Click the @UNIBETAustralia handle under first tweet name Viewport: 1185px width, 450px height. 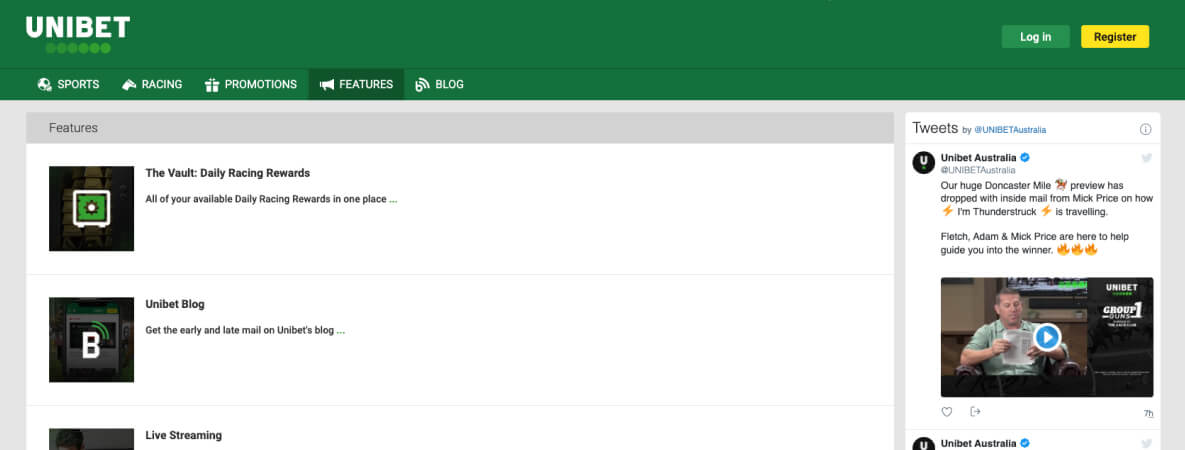click(x=978, y=170)
